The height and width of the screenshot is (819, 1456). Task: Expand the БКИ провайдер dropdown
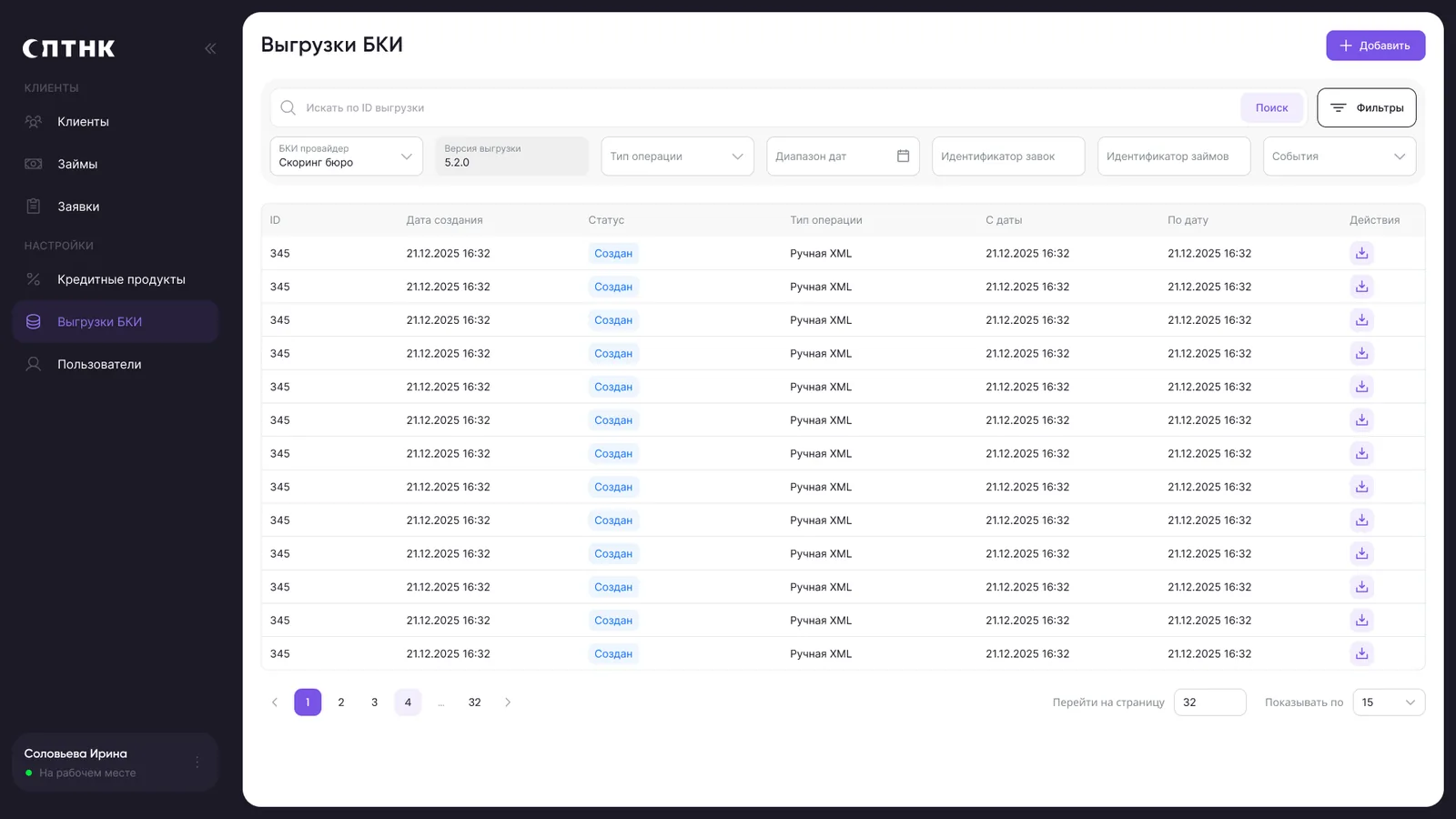tap(347, 156)
